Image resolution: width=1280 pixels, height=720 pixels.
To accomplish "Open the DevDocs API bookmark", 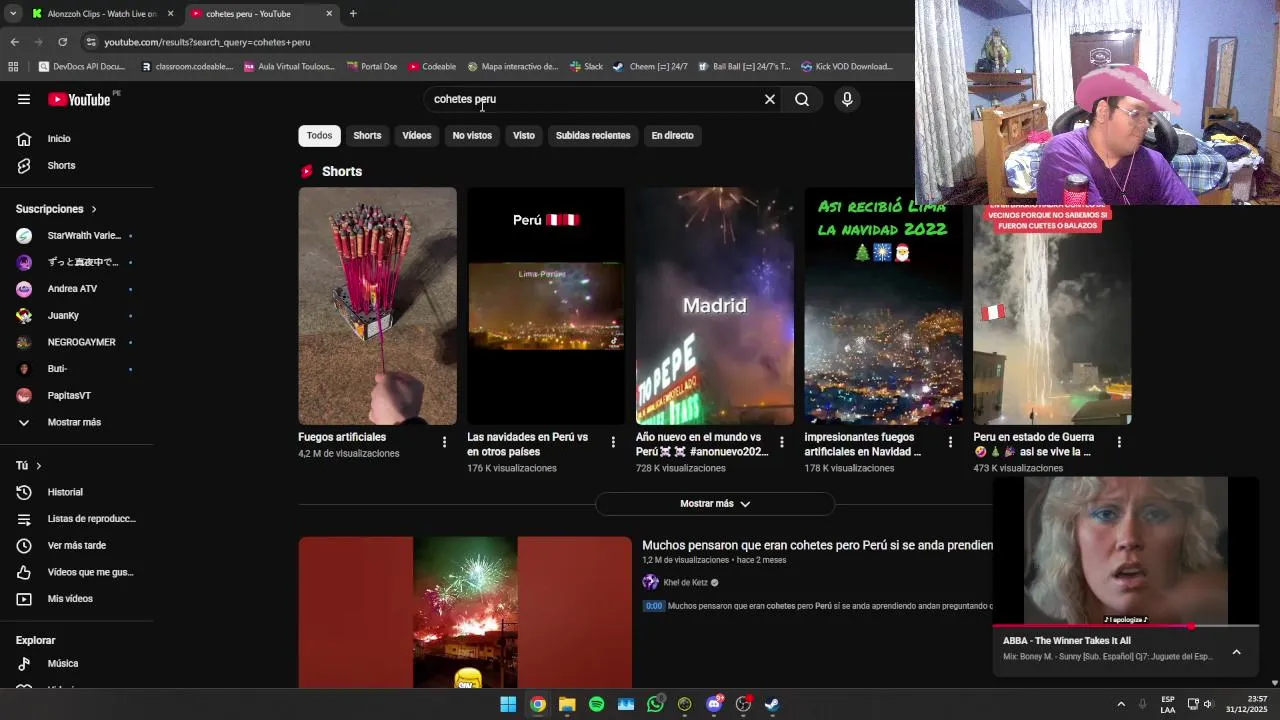I will (82, 67).
